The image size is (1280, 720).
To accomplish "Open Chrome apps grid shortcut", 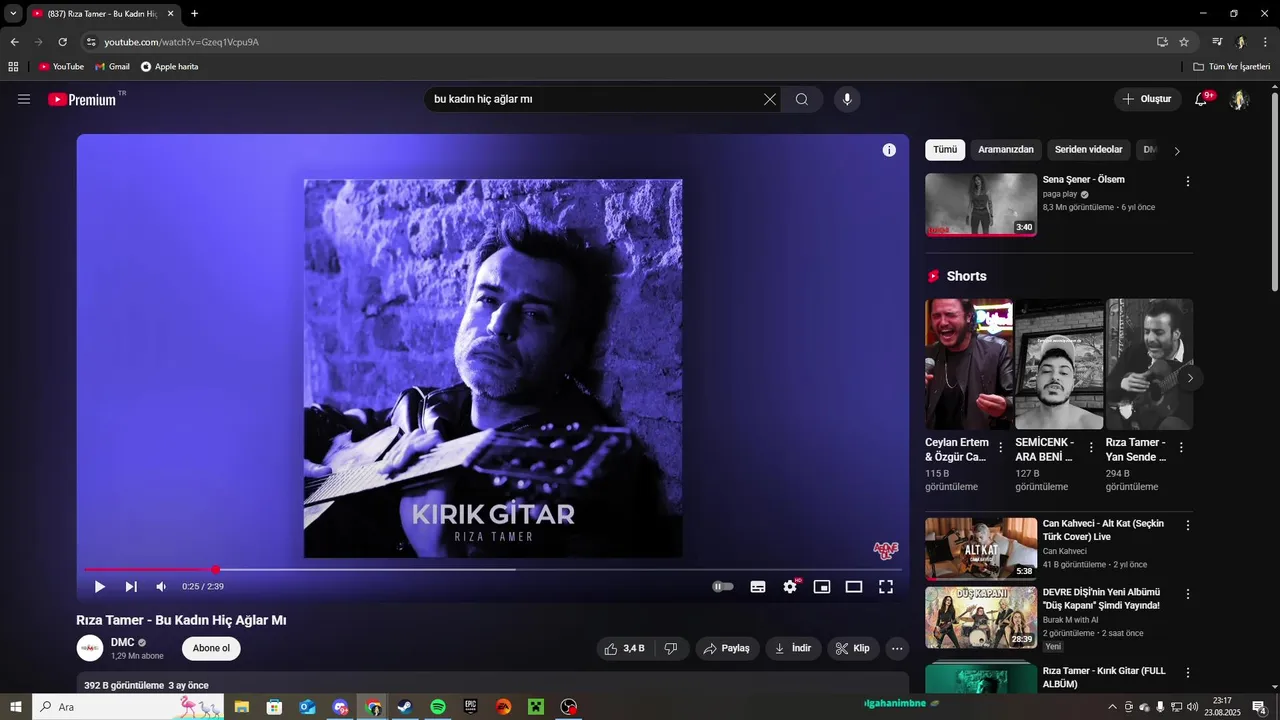I will [x=13, y=67].
